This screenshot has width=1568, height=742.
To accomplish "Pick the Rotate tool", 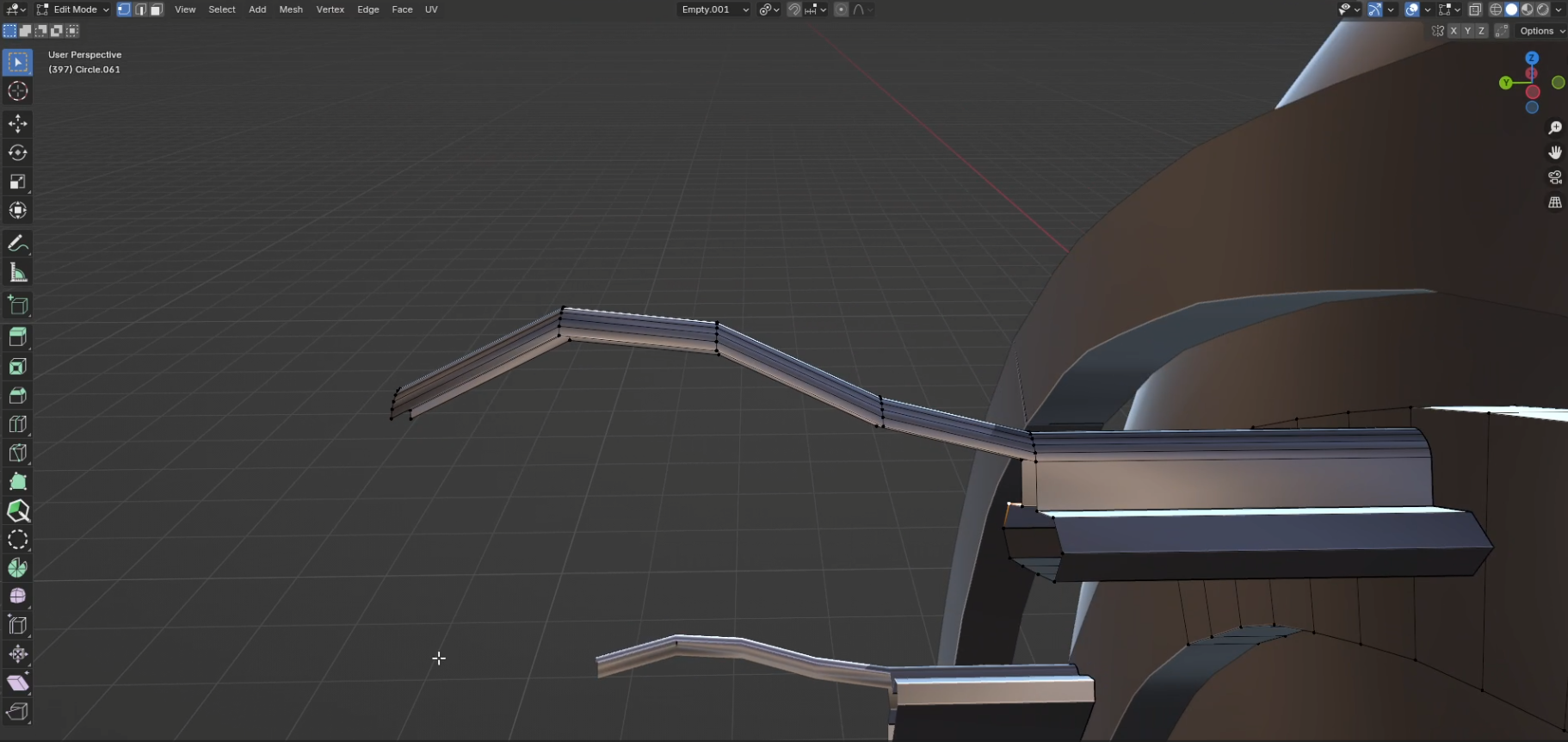I will pos(18,152).
